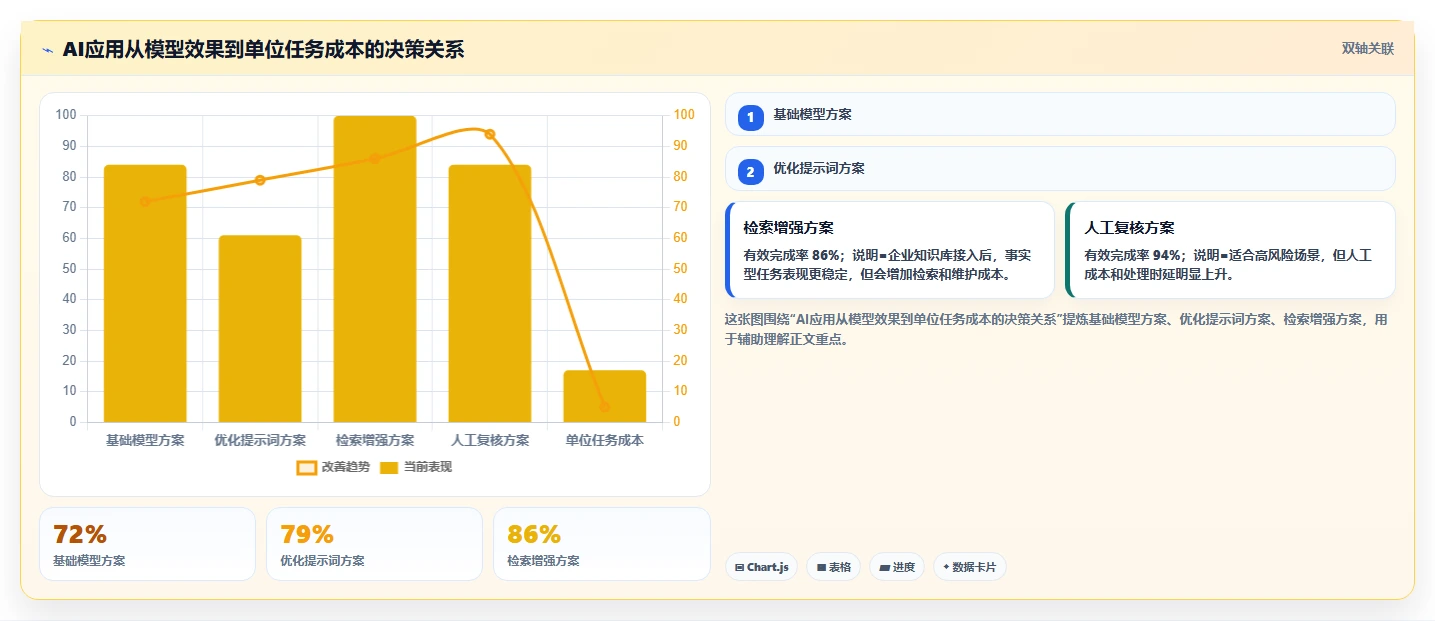The image size is (1435, 621).
Task: Open the 检索增强方案 detail card
Action: coord(890,250)
